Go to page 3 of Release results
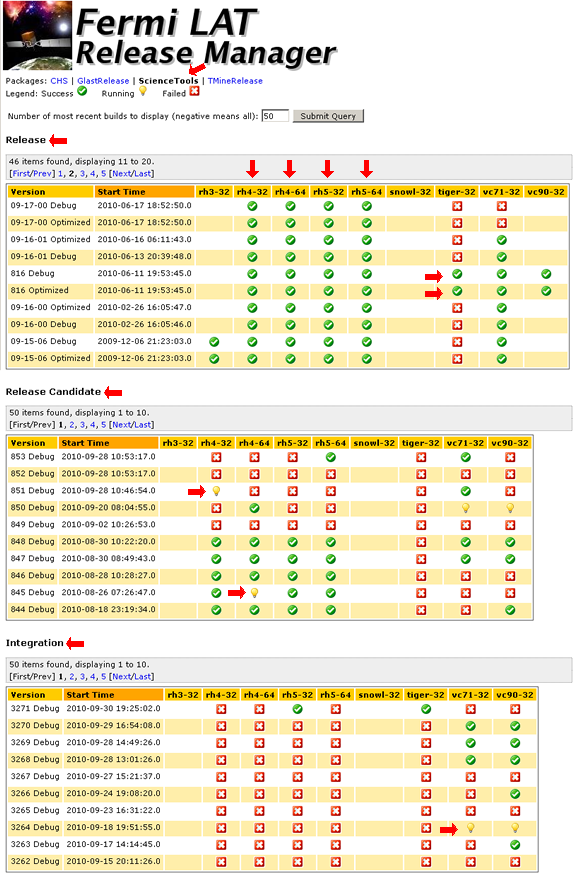The width and height of the screenshot is (574, 874). click(82, 174)
